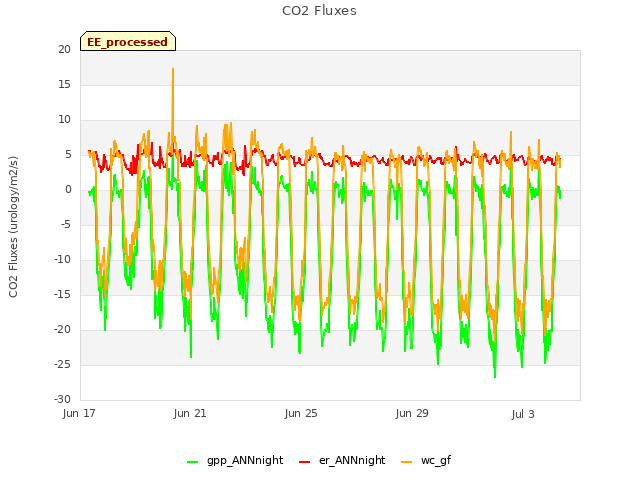
Task: Click the Jun 21 x-axis label
Action: point(190,413)
